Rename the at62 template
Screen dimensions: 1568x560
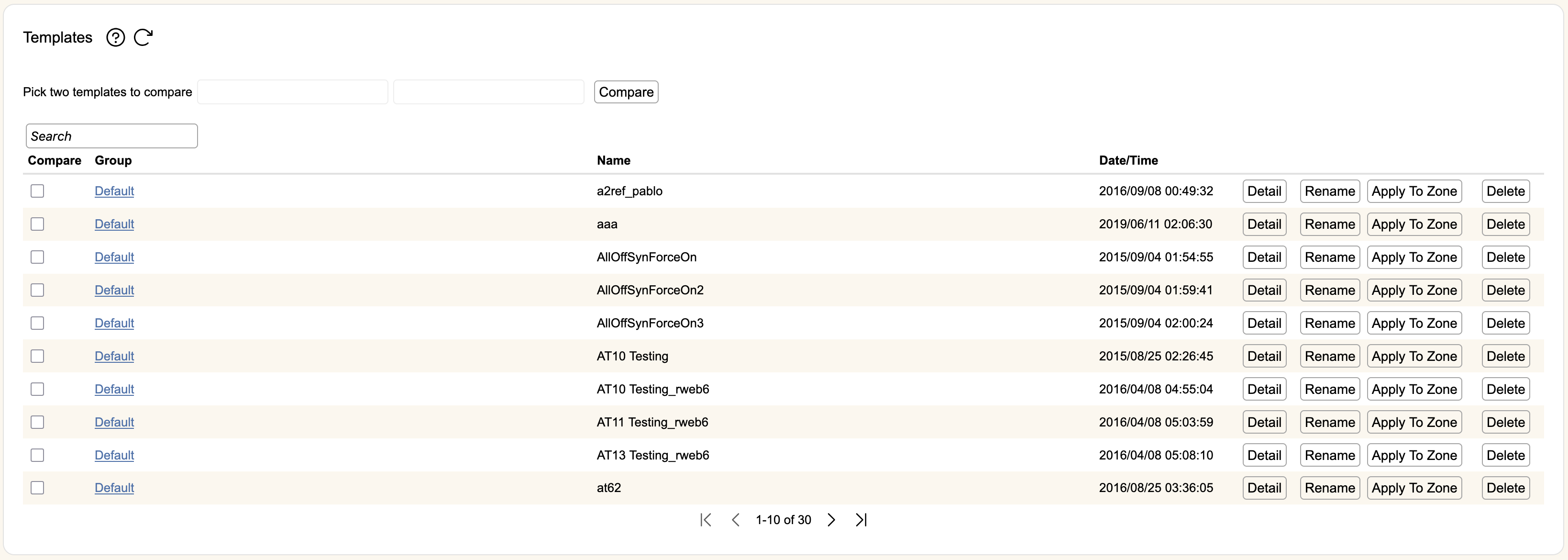click(x=1330, y=488)
